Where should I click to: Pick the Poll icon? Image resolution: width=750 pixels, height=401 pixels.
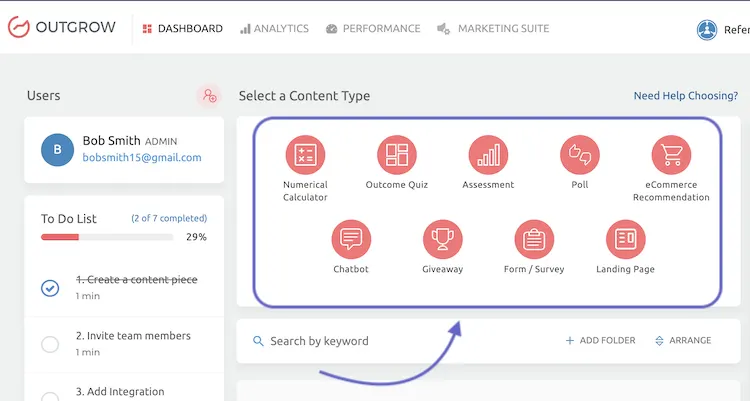580,155
